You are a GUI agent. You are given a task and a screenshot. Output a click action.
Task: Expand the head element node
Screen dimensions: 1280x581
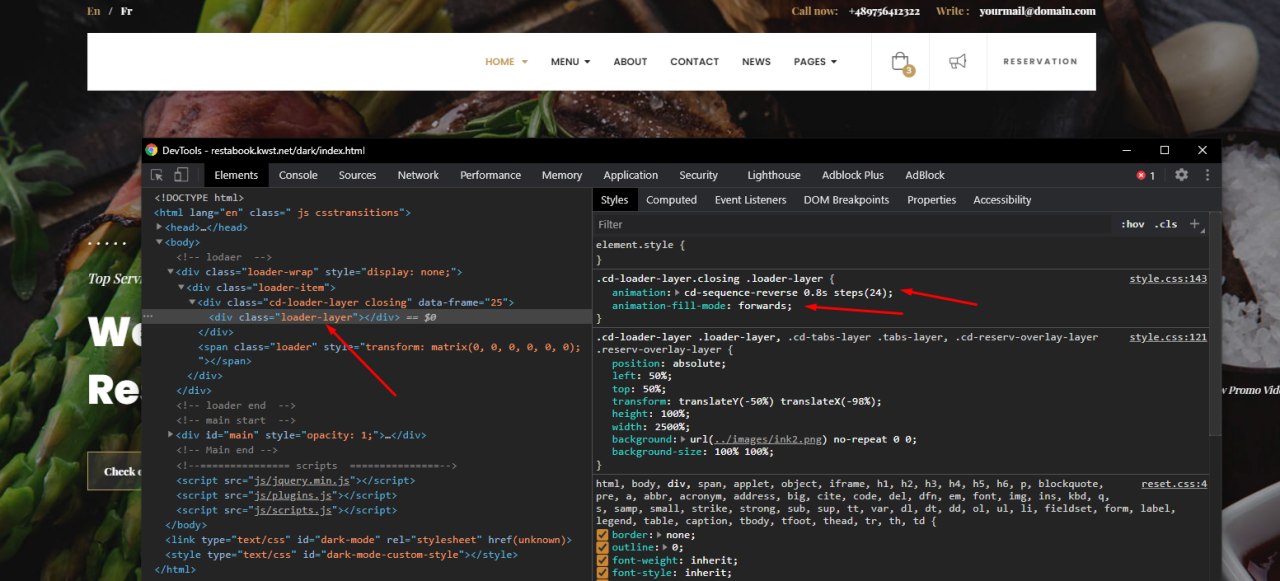(160, 227)
